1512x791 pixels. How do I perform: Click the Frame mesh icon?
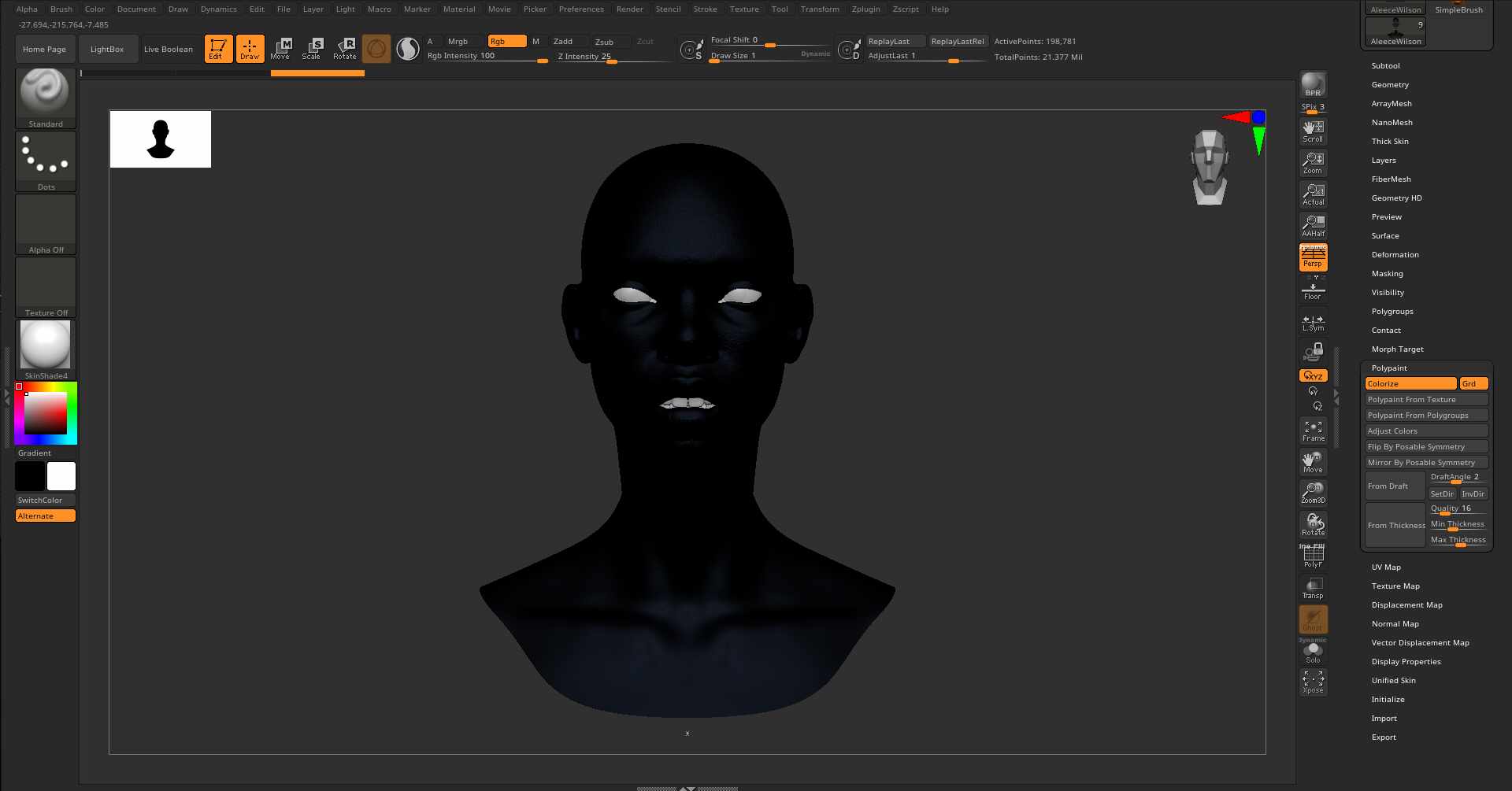(x=1313, y=431)
